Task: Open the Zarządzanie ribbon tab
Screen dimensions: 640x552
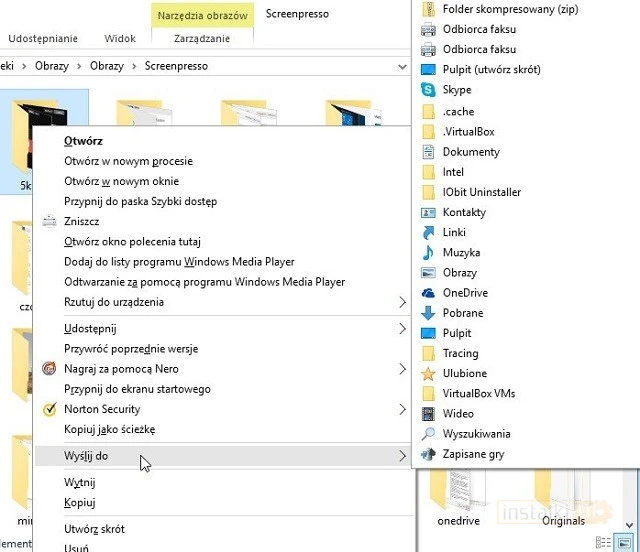Action: click(201, 39)
